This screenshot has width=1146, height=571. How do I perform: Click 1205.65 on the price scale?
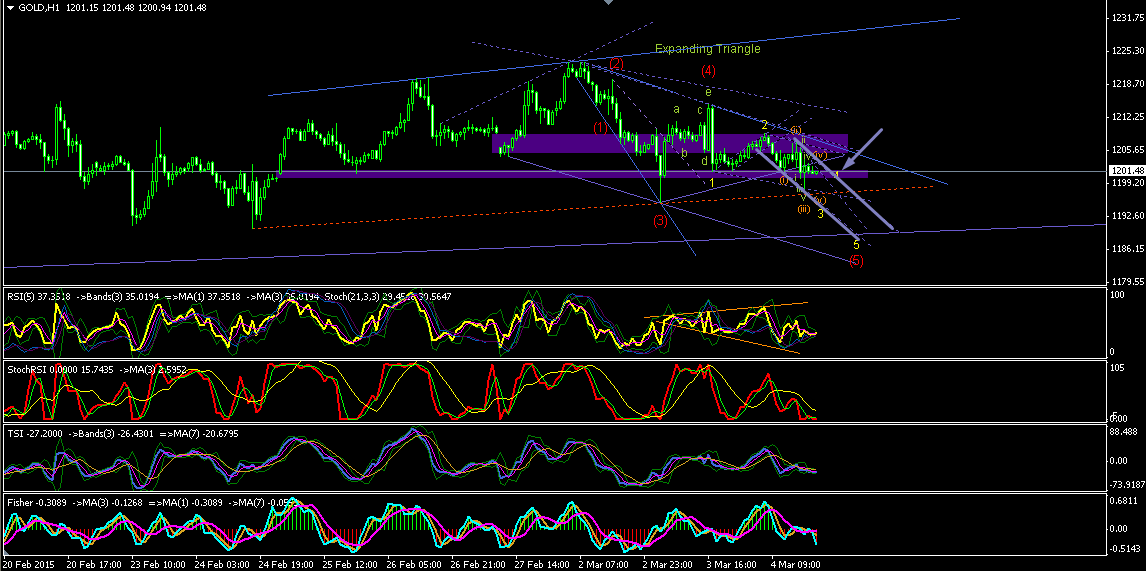pos(1126,150)
